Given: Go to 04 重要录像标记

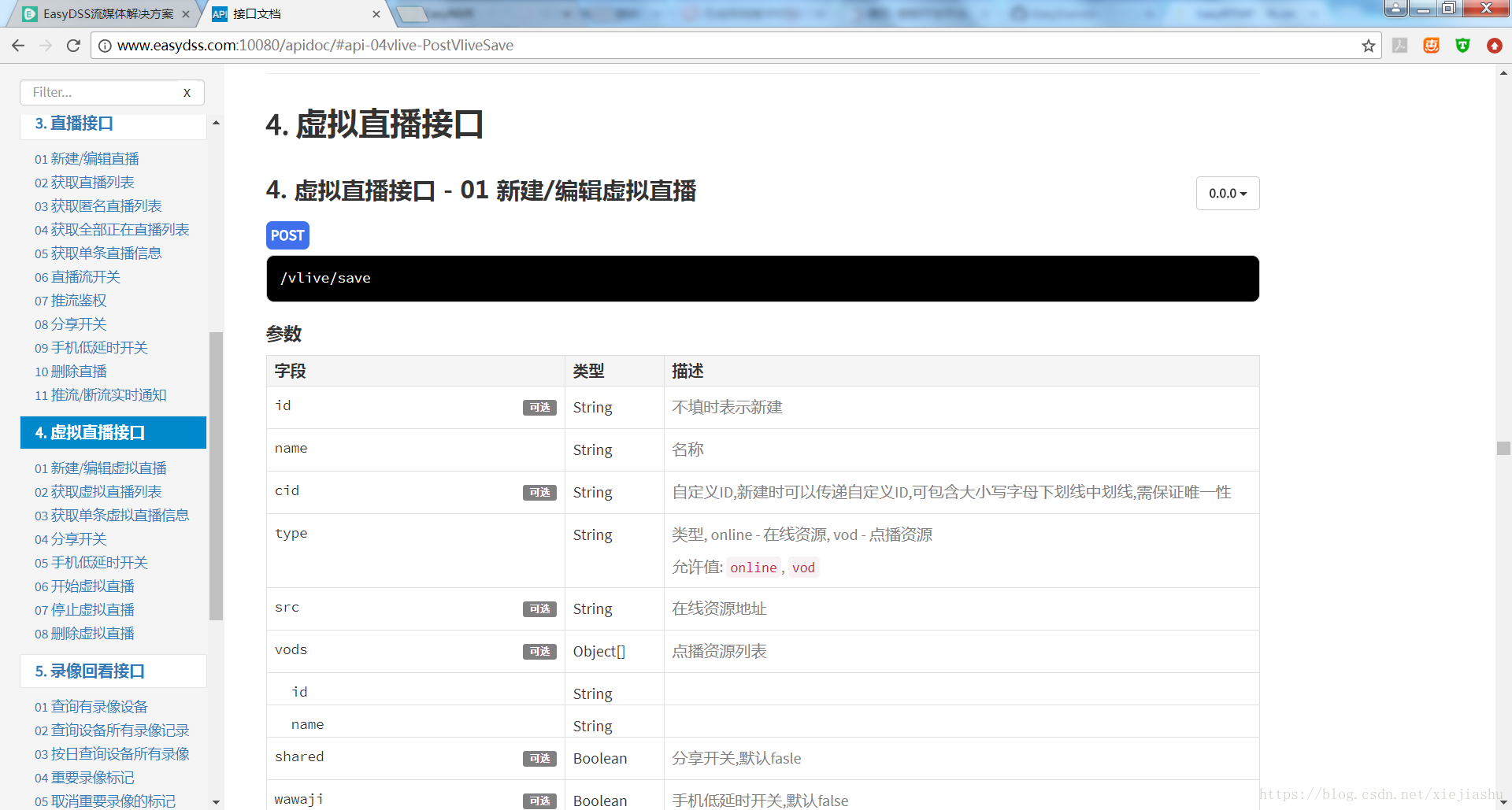Looking at the screenshot, I should coord(84,778).
